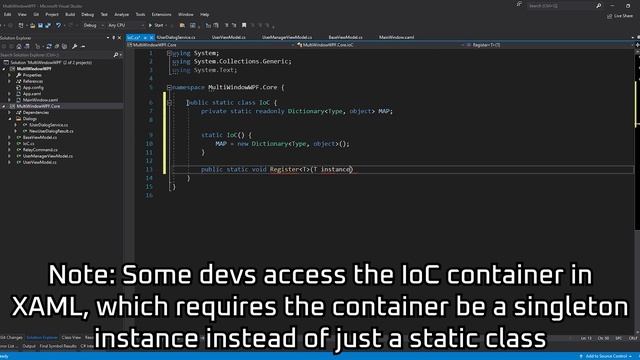Open the Build menu
The height and width of the screenshot is (360, 640).
coord(70,14)
